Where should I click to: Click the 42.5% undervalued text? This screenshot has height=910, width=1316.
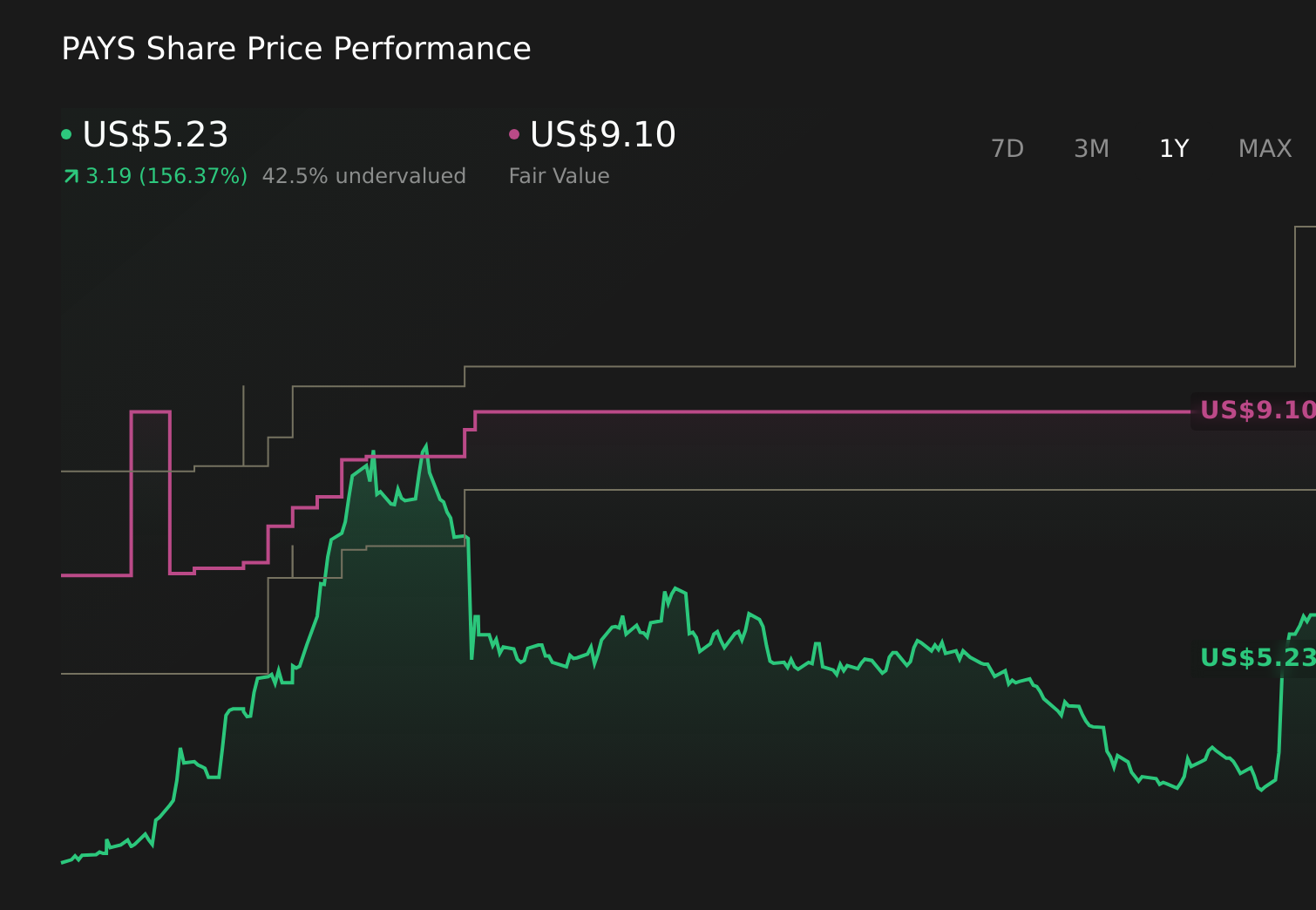point(364,175)
